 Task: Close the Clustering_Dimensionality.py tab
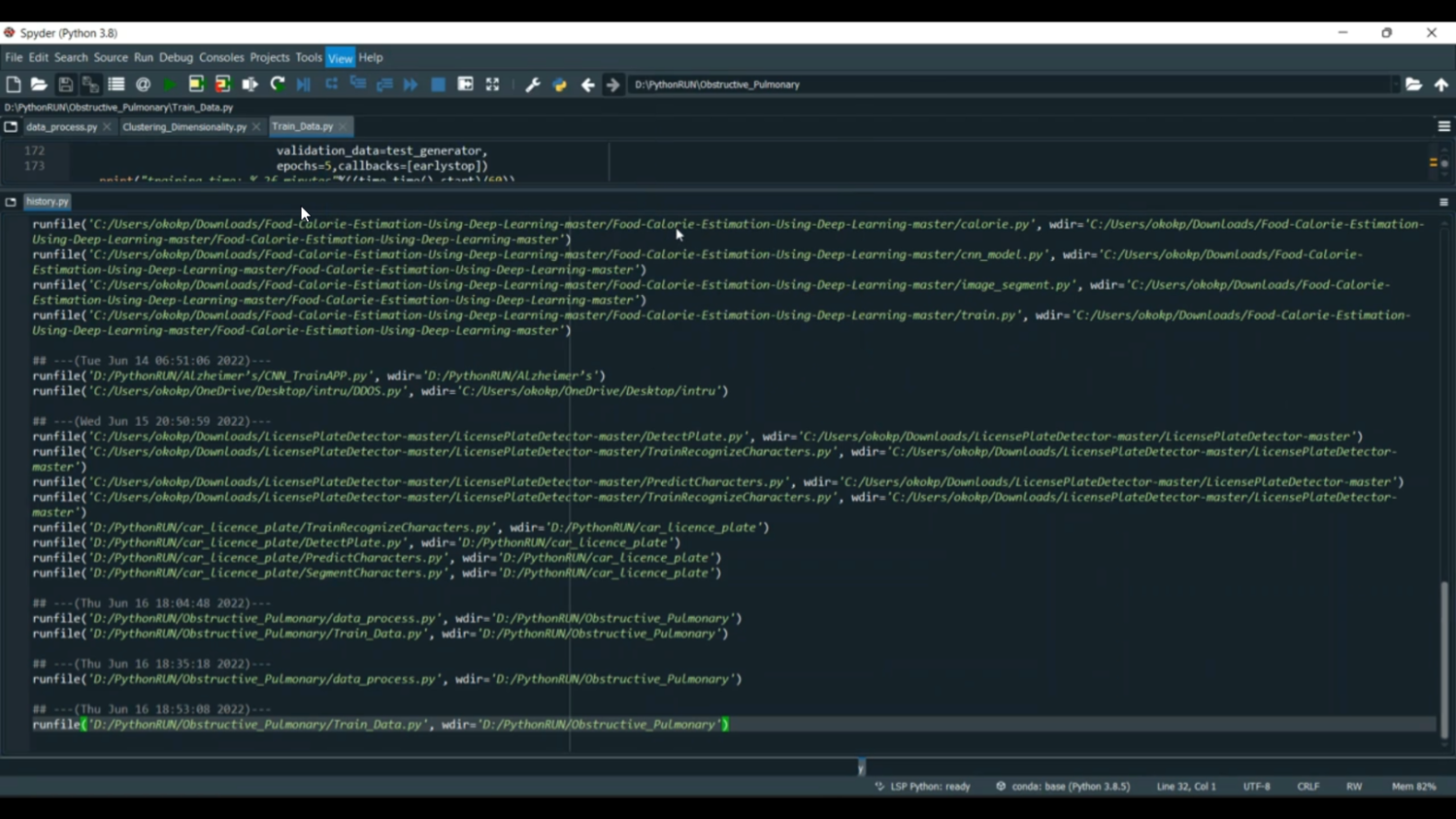tap(256, 127)
